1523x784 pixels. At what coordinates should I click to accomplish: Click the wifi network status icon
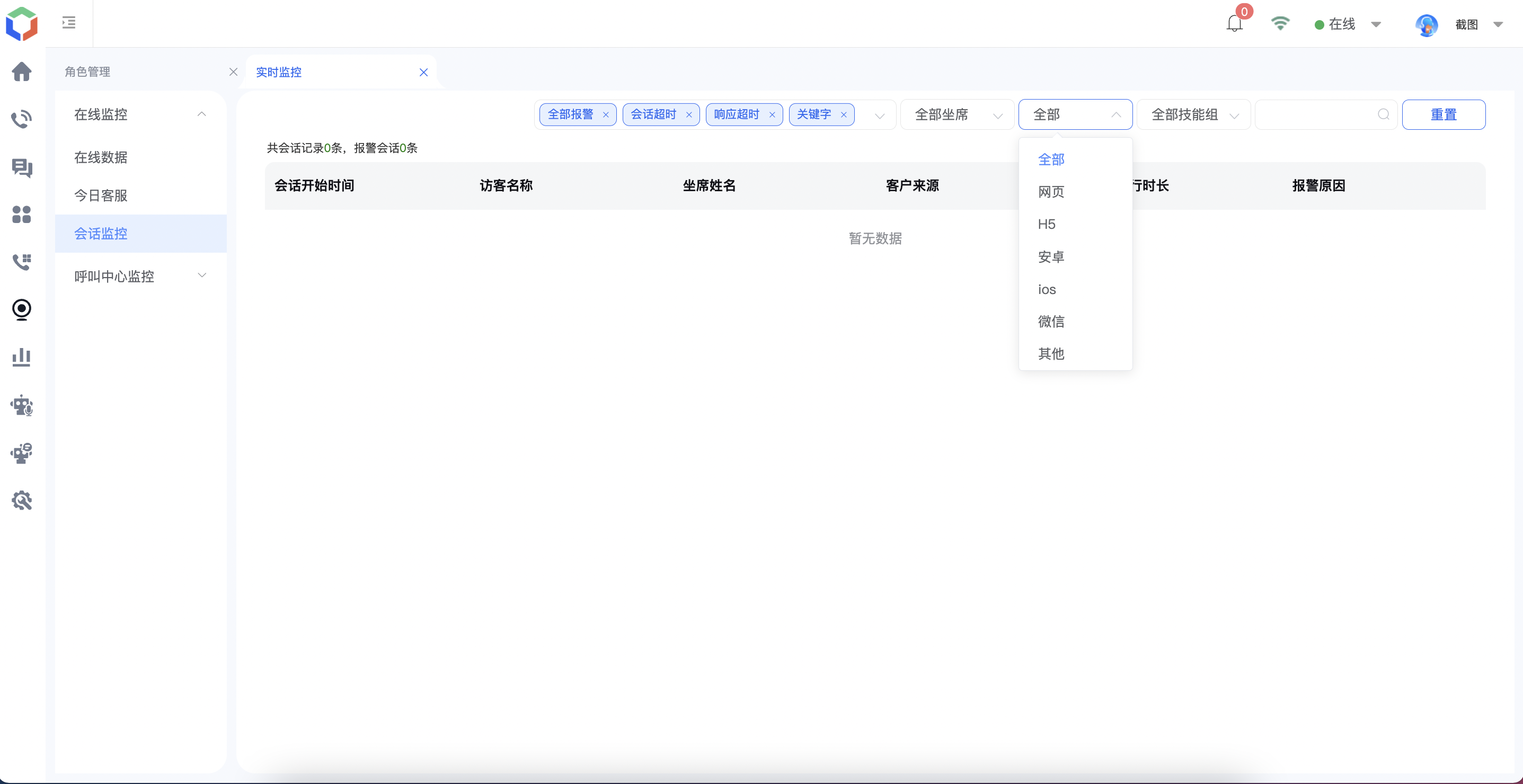click(1280, 24)
